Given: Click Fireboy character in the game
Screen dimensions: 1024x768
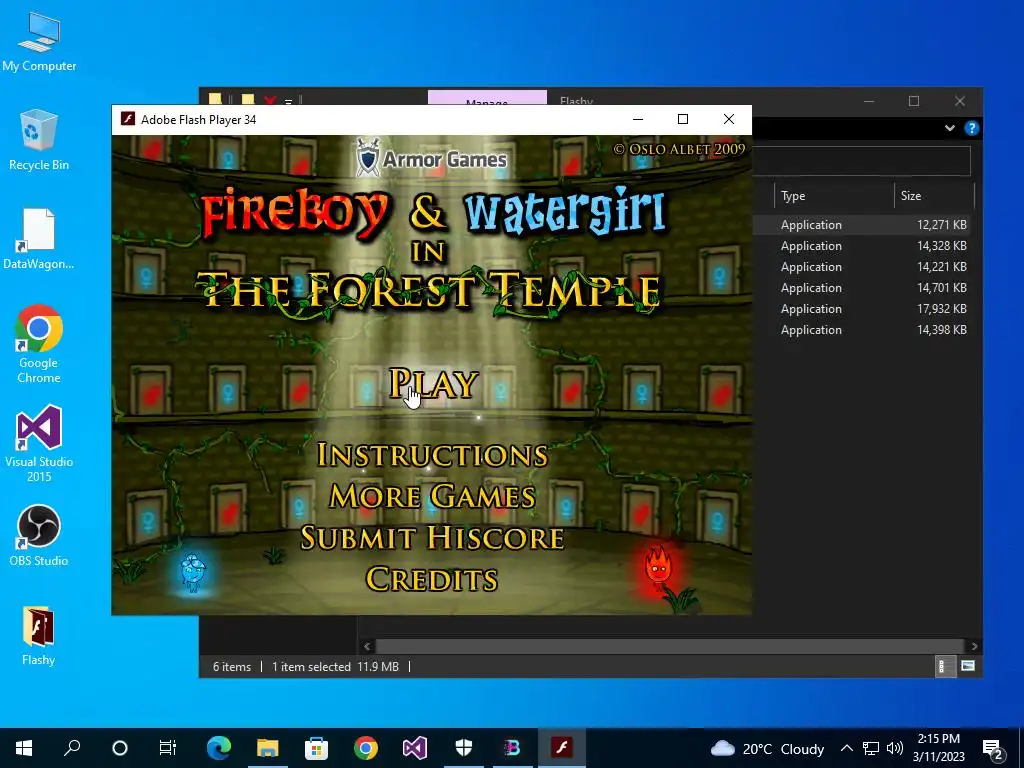Looking at the screenshot, I should (x=658, y=567).
